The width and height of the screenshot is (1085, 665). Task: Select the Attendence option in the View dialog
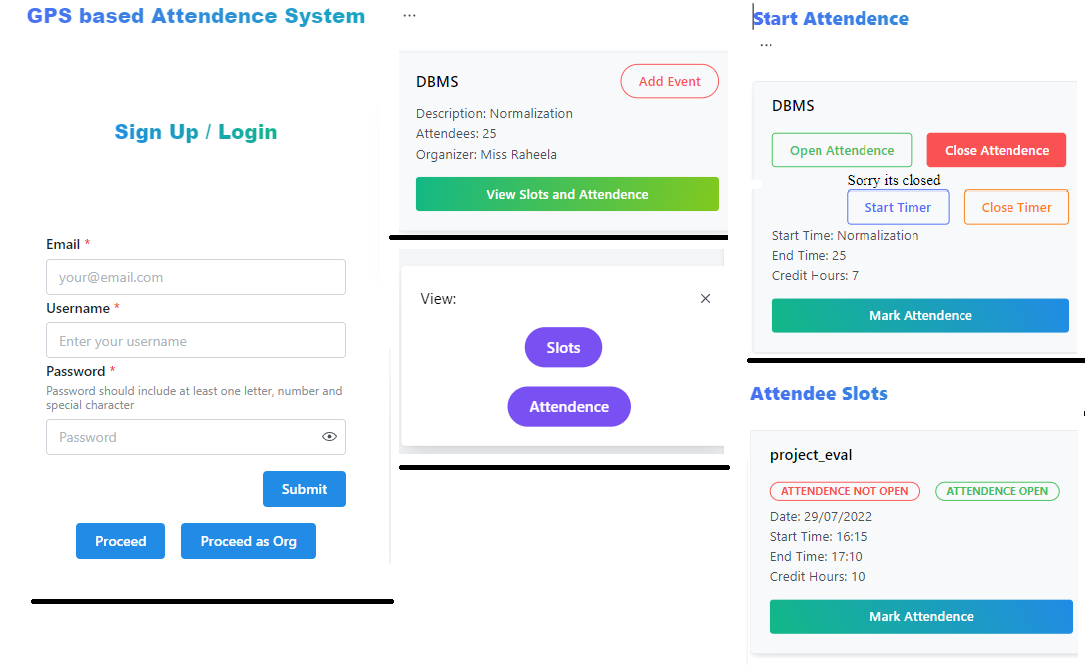[x=568, y=406]
